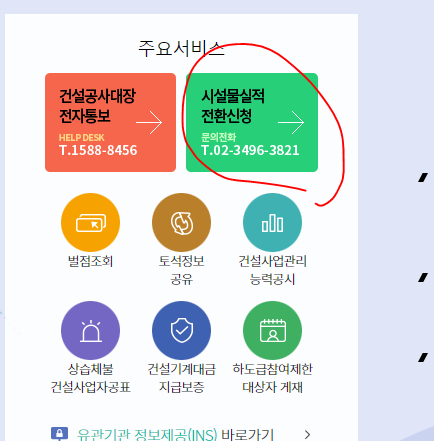Open the 하도급참여제한 대상자 게재 green calendar icon
Image resolution: width=434 pixels, height=441 pixels.
(x=272, y=330)
